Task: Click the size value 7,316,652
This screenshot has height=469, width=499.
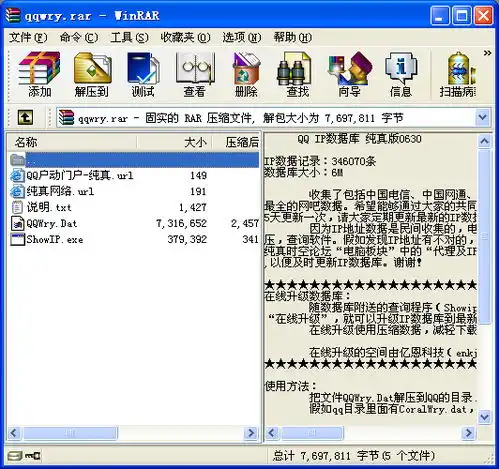Action: pos(182,223)
